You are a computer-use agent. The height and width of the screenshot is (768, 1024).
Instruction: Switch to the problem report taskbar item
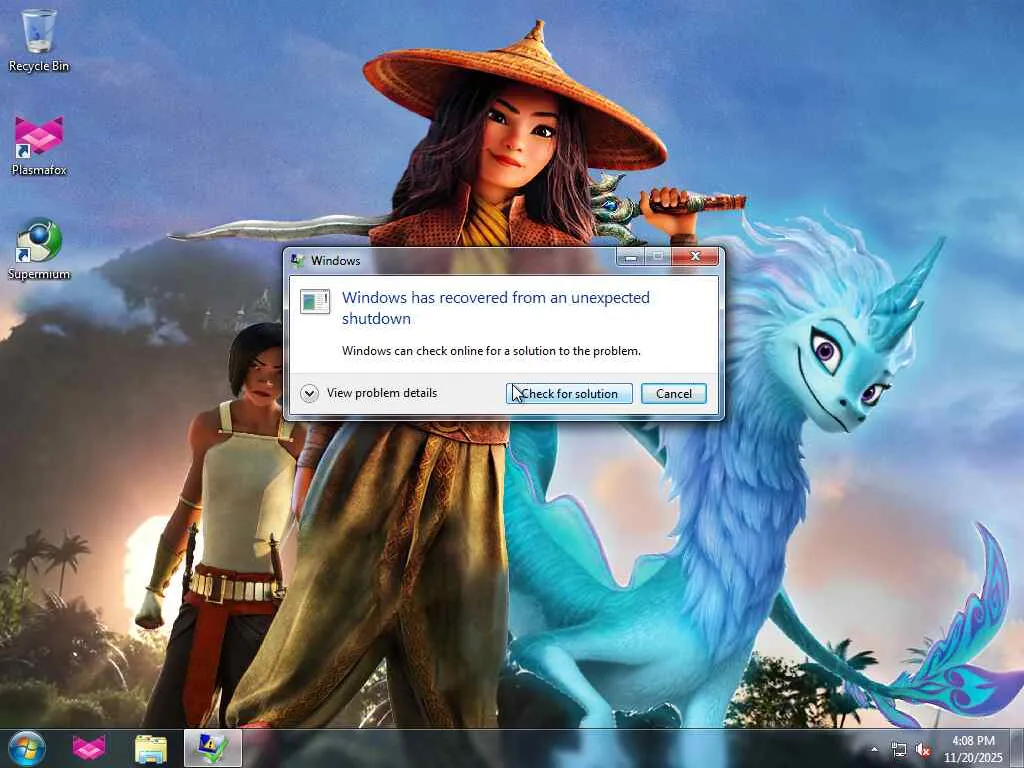tap(213, 748)
